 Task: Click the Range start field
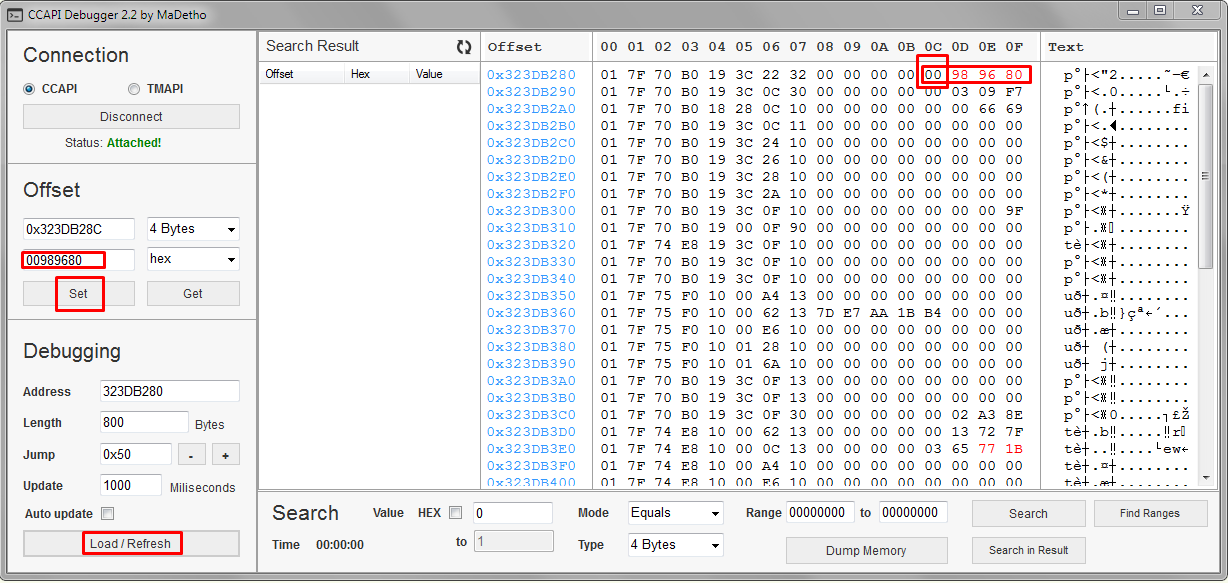[820, 512]
